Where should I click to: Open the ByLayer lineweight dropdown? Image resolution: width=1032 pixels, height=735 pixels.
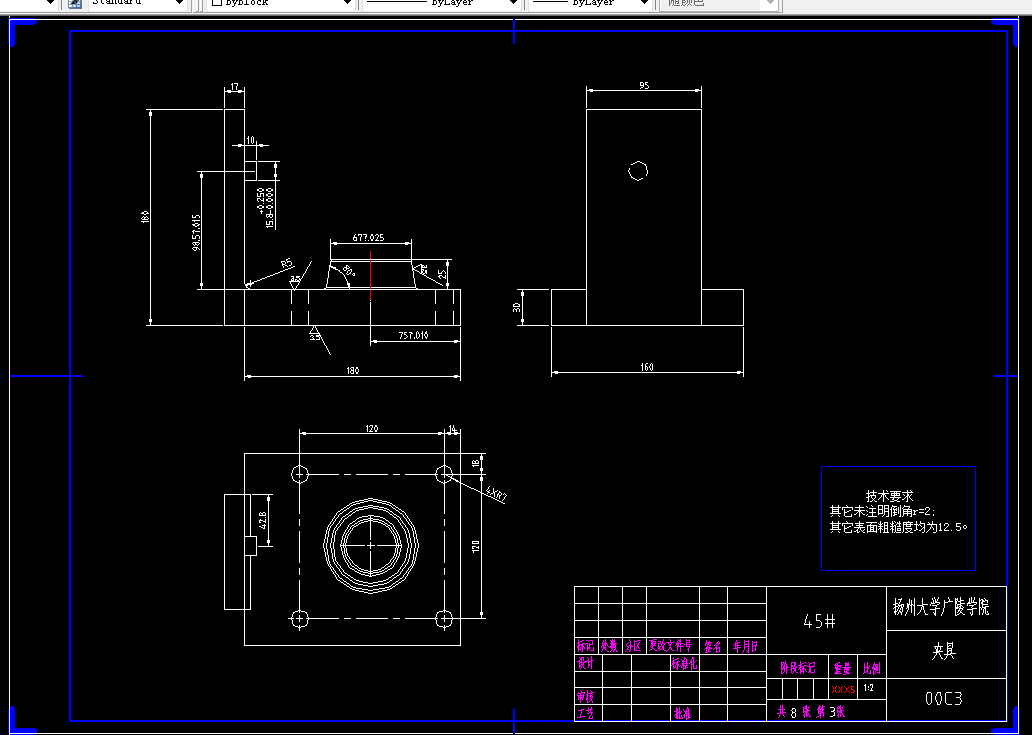[590, 3]
